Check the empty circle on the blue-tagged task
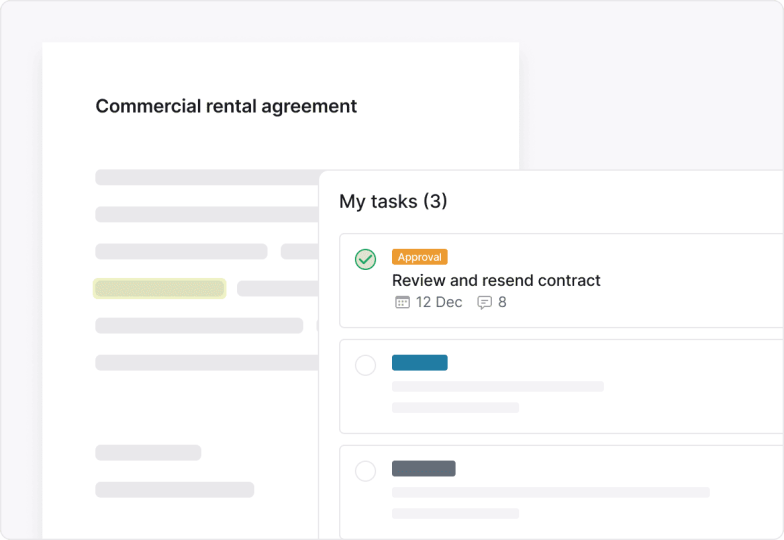 [x=366, y=366]
